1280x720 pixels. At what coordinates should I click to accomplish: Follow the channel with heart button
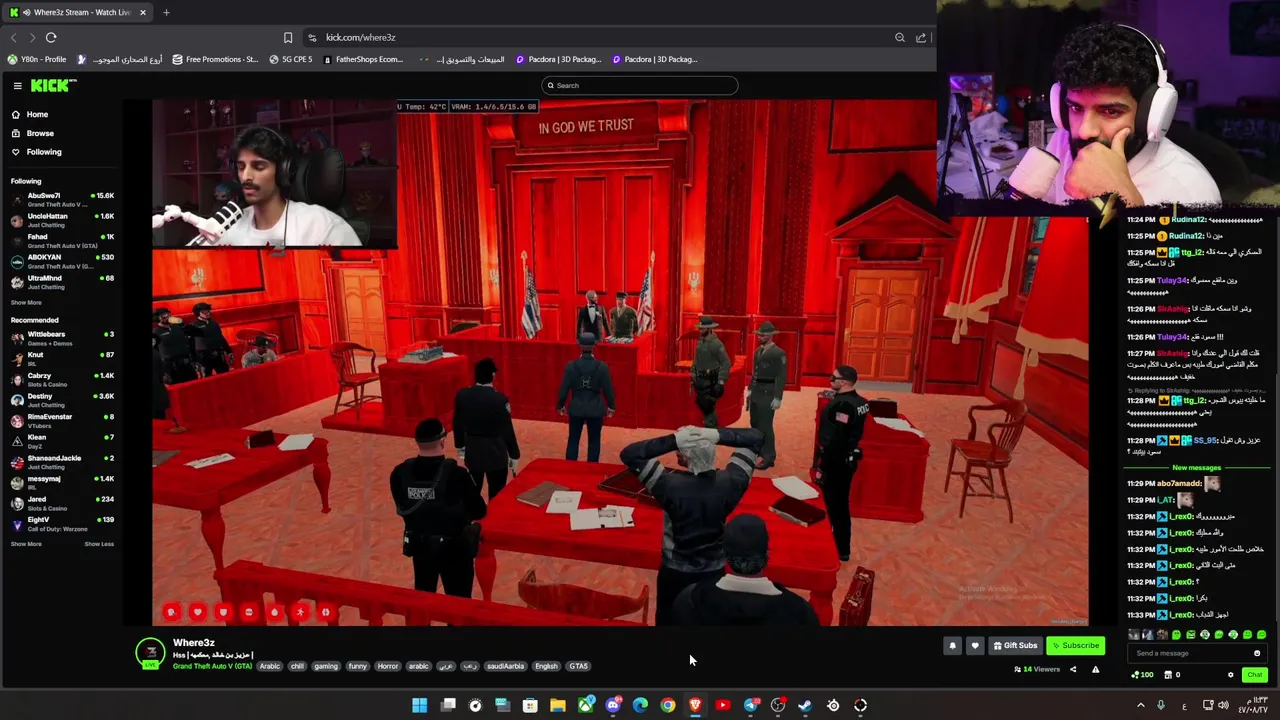tap(975, 646)
